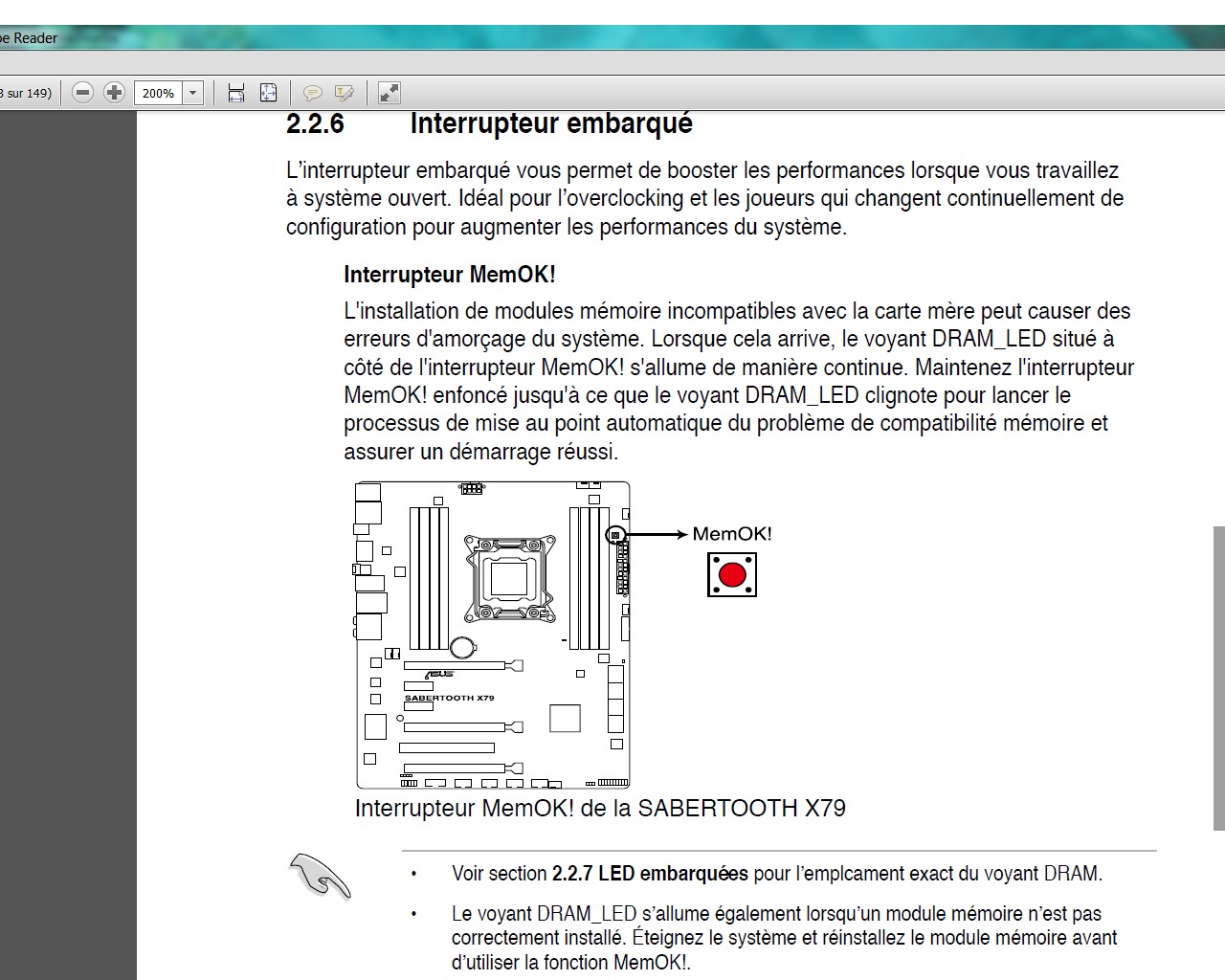Click the subheading "Interrupteur MemOK!"
1225x980 pixels.
tap(450, 275)
